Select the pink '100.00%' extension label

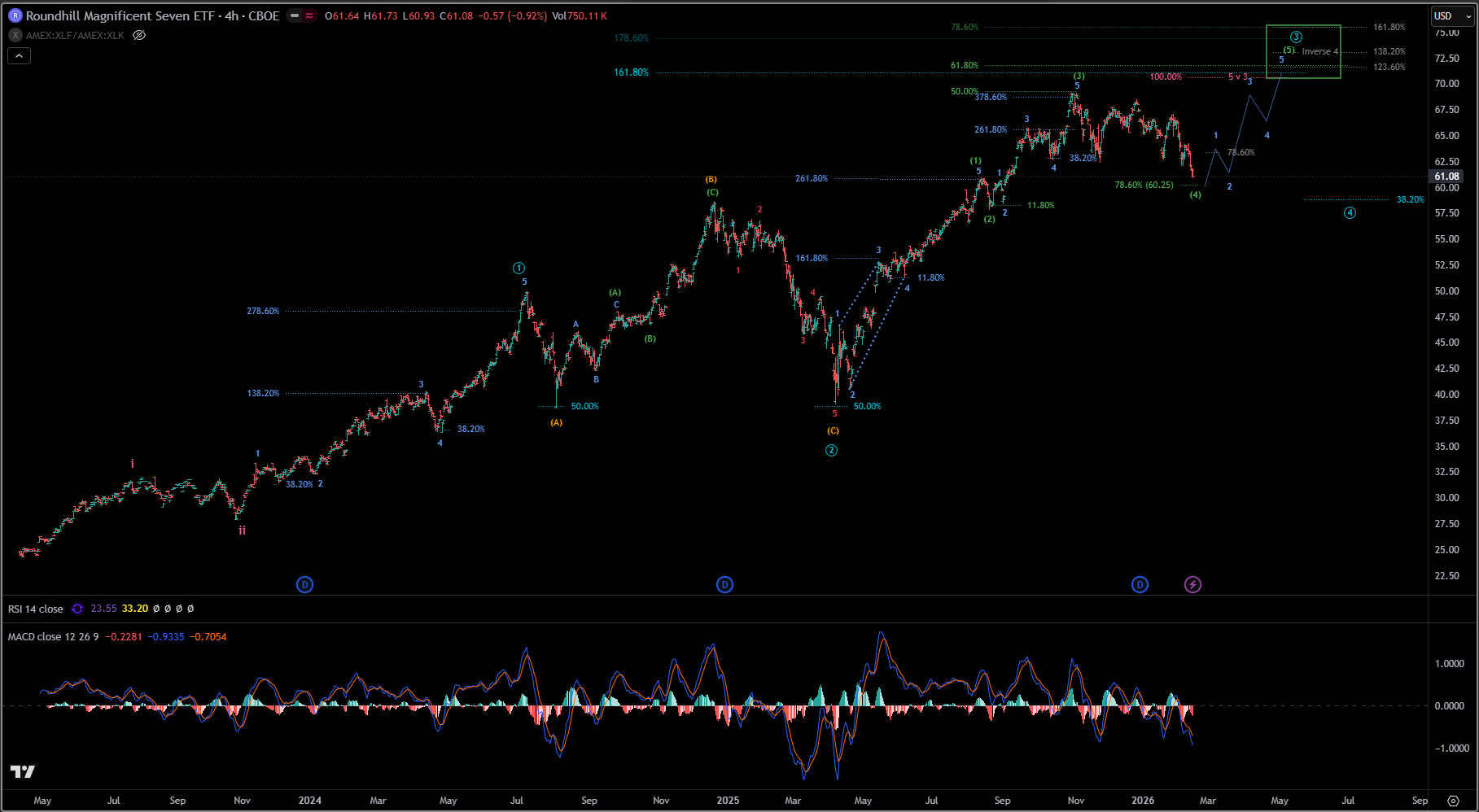point(1166,76)
